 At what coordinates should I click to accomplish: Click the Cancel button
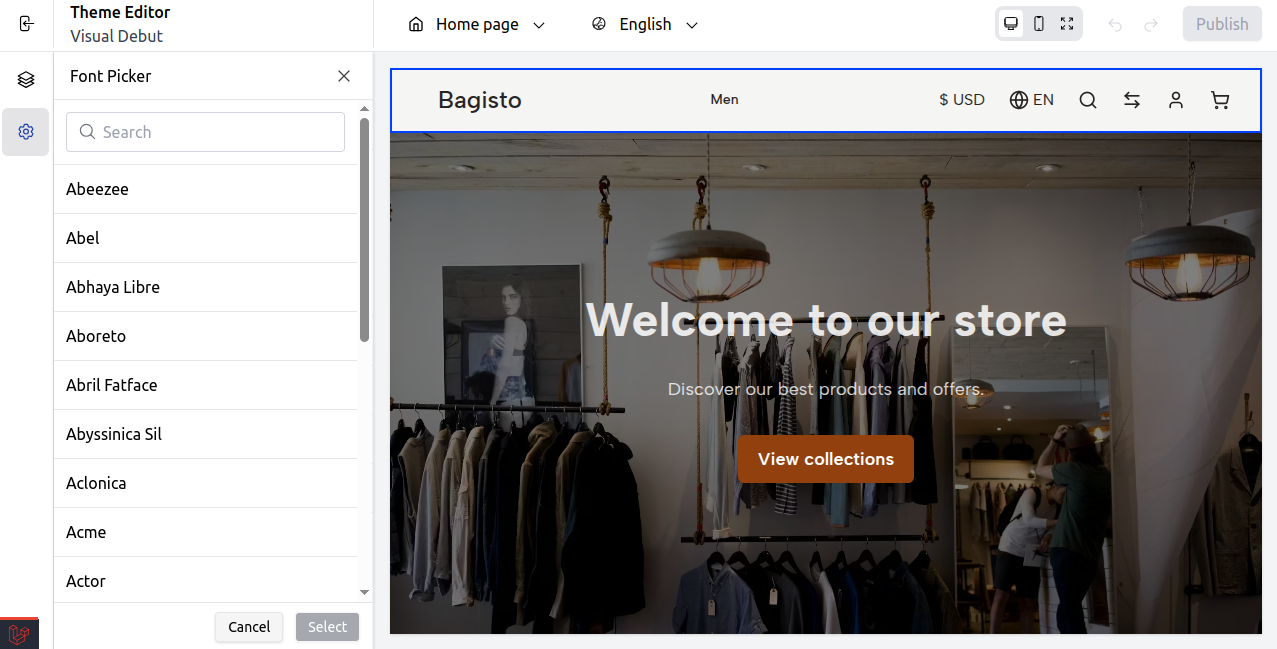249,627
